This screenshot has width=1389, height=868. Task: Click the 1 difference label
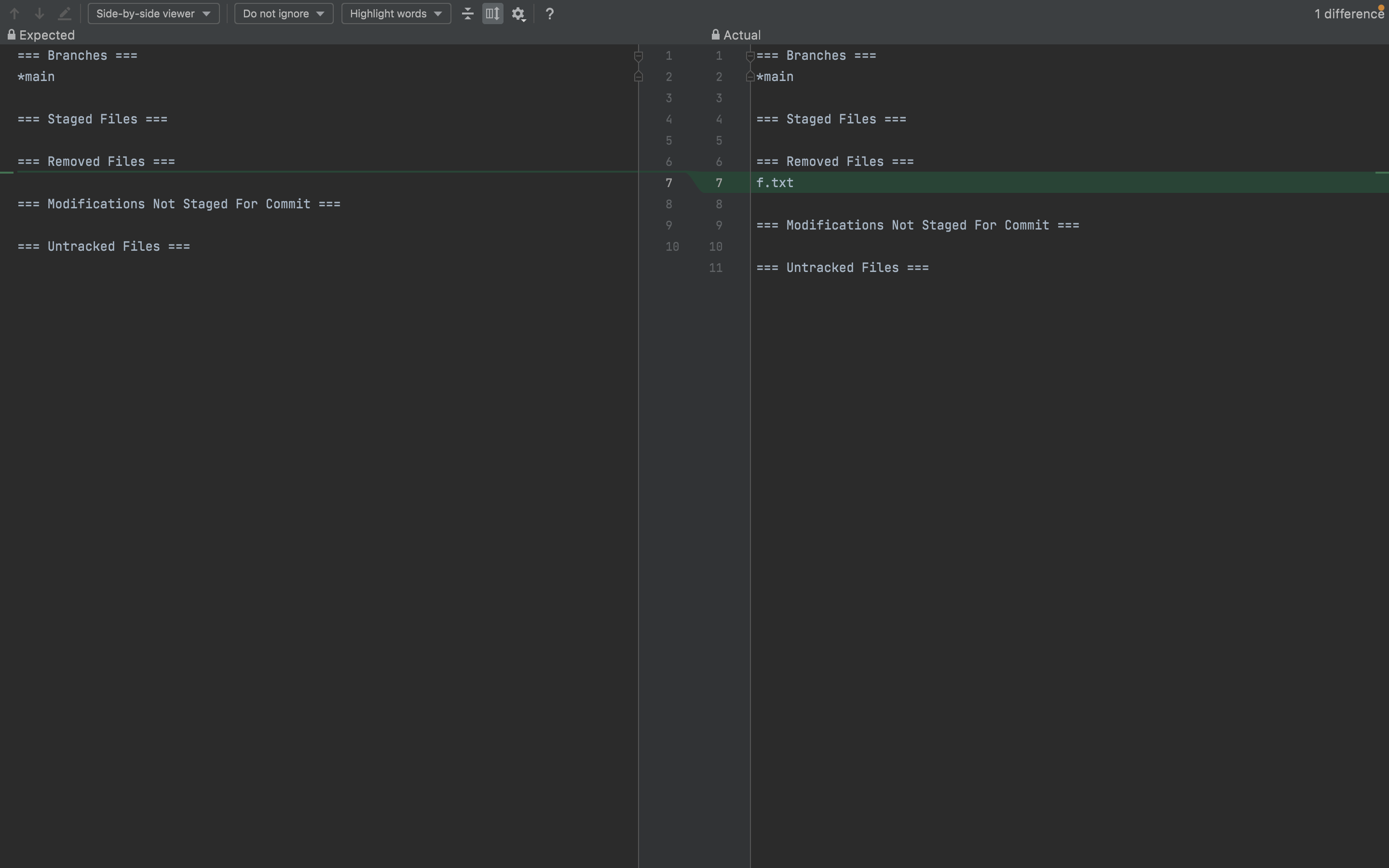(x=1348, y=14)
